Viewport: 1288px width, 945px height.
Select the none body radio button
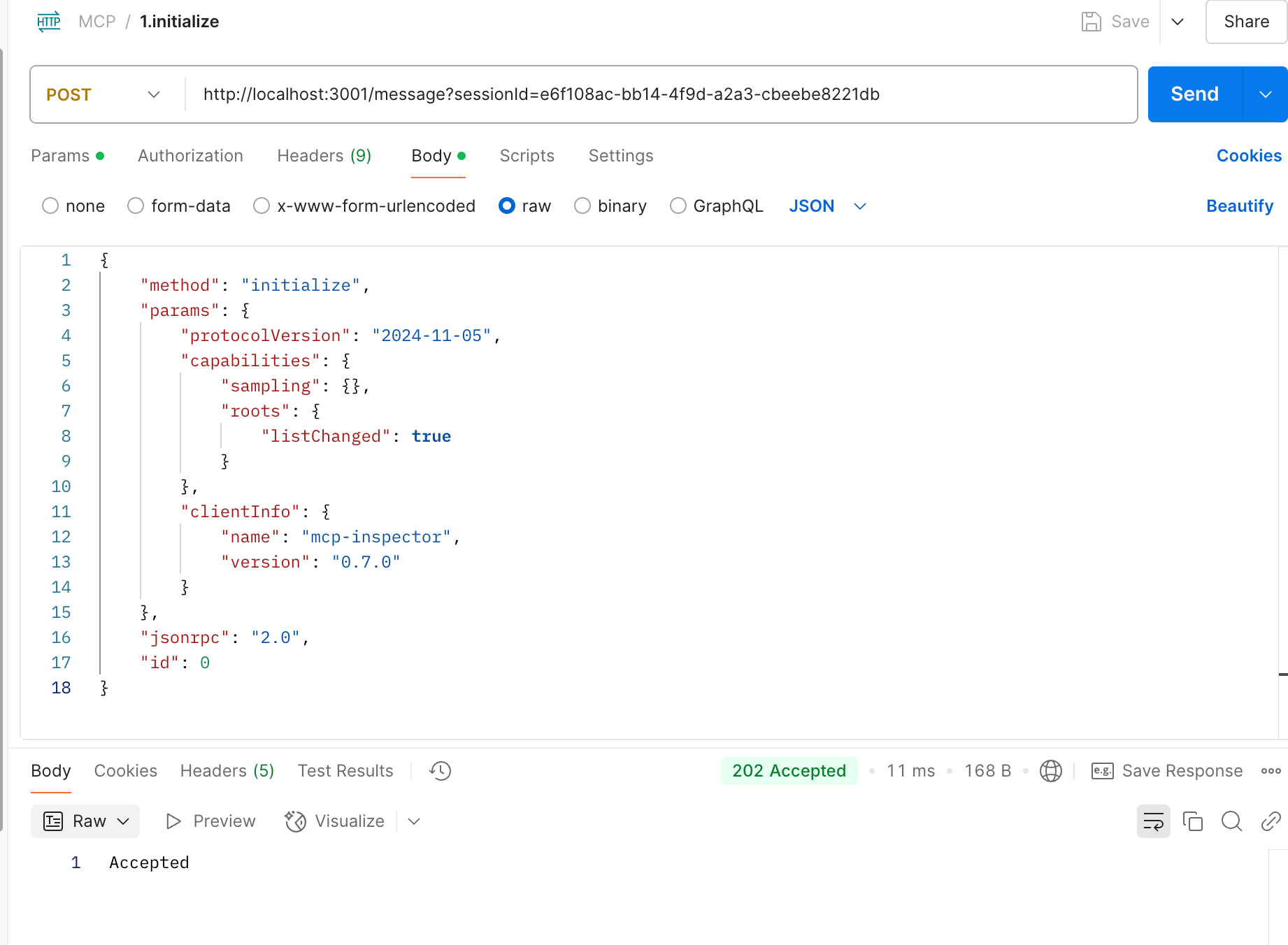(x=50, y=205)
